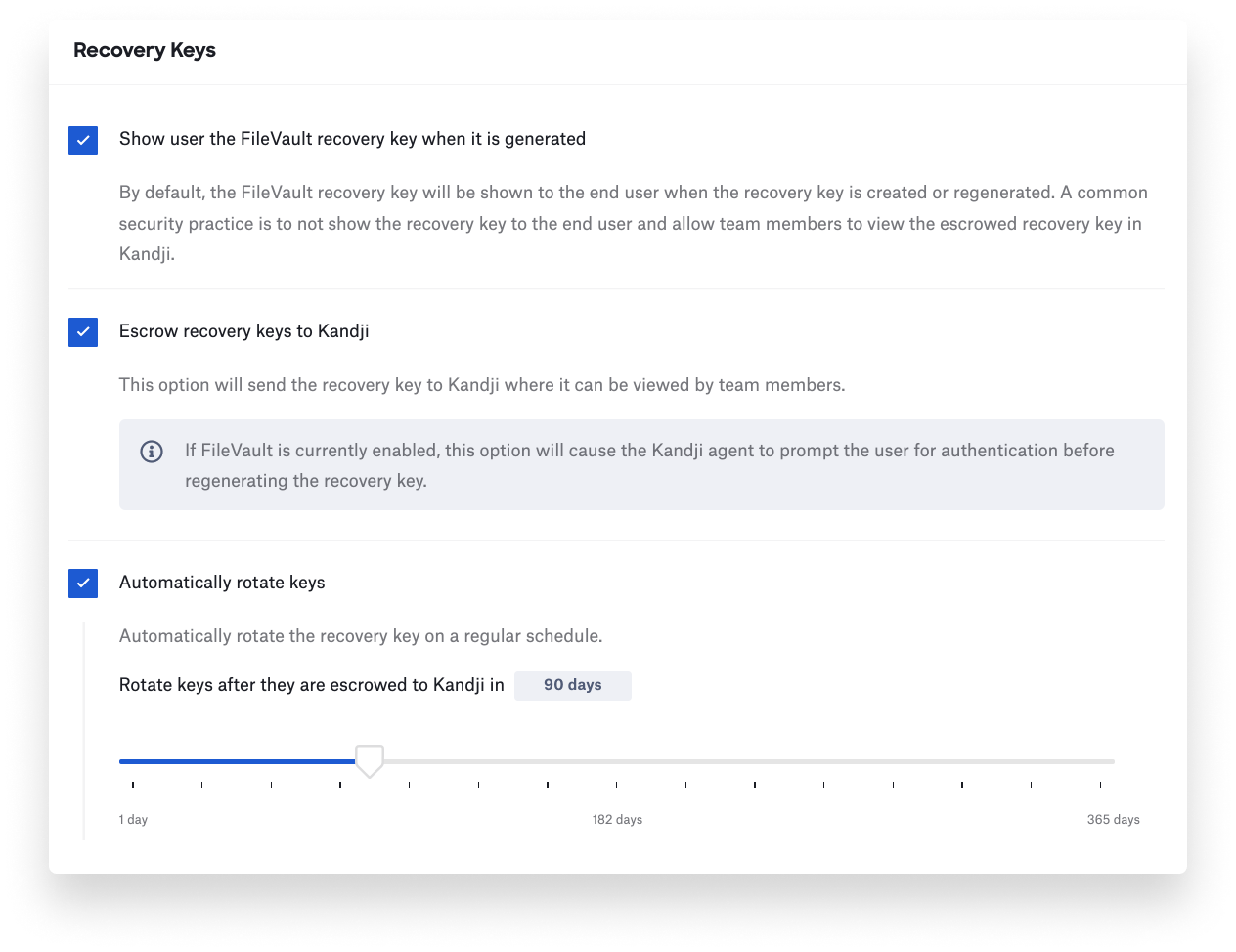Click Show user the FileVault recovery key label
The width and height of the screenshot is (1236, 952).
click(x=352, y=139)
